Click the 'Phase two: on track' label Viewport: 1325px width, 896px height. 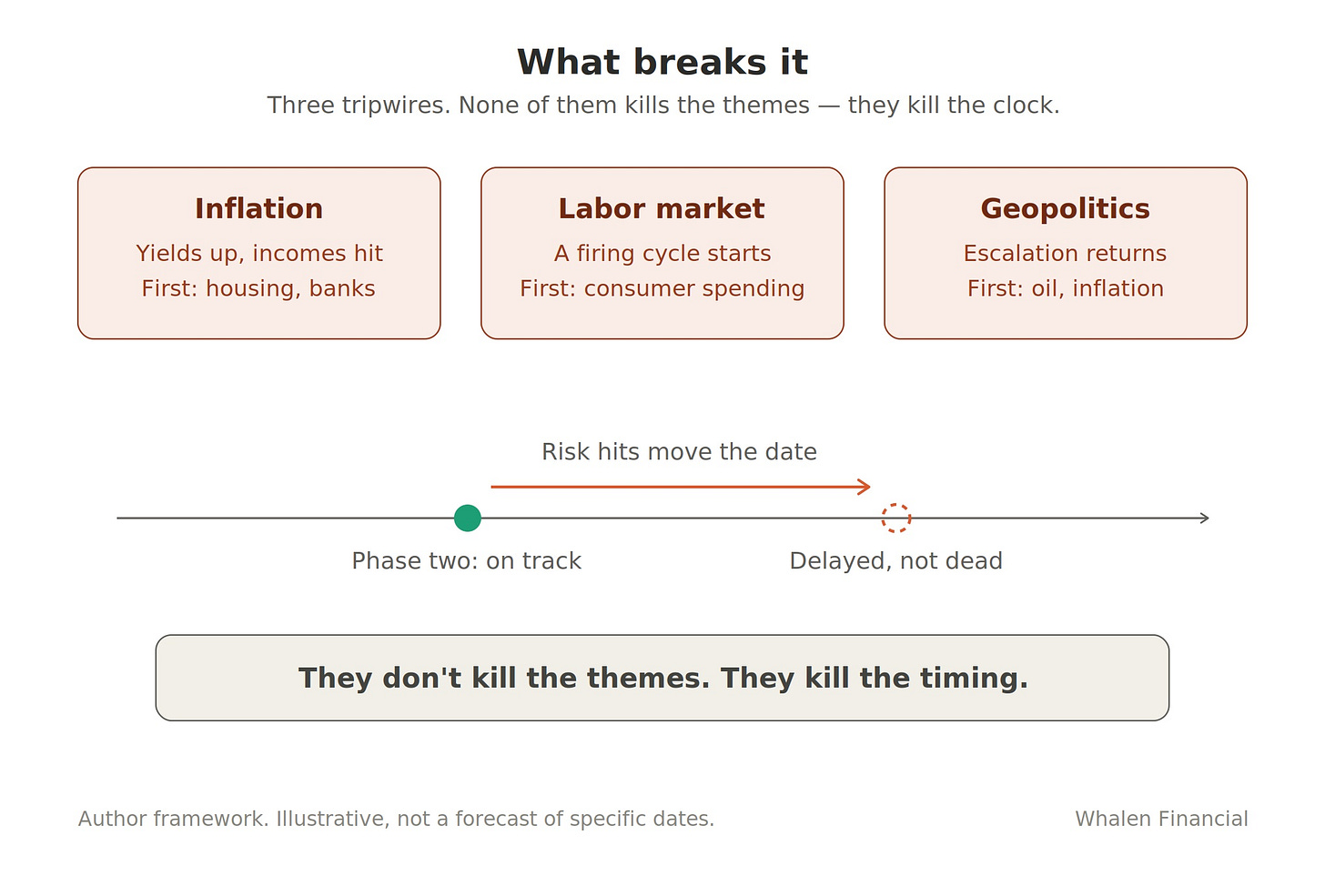466,560
